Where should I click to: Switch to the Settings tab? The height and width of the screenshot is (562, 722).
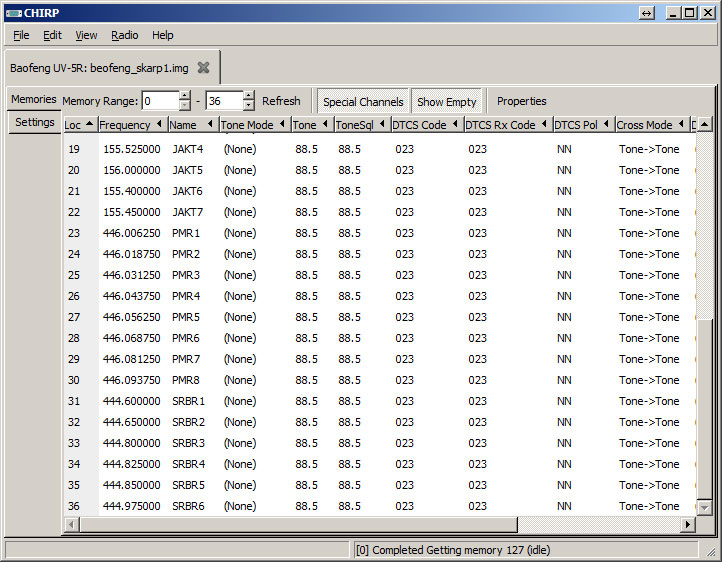pyautogui.click(x=35, y=122)
